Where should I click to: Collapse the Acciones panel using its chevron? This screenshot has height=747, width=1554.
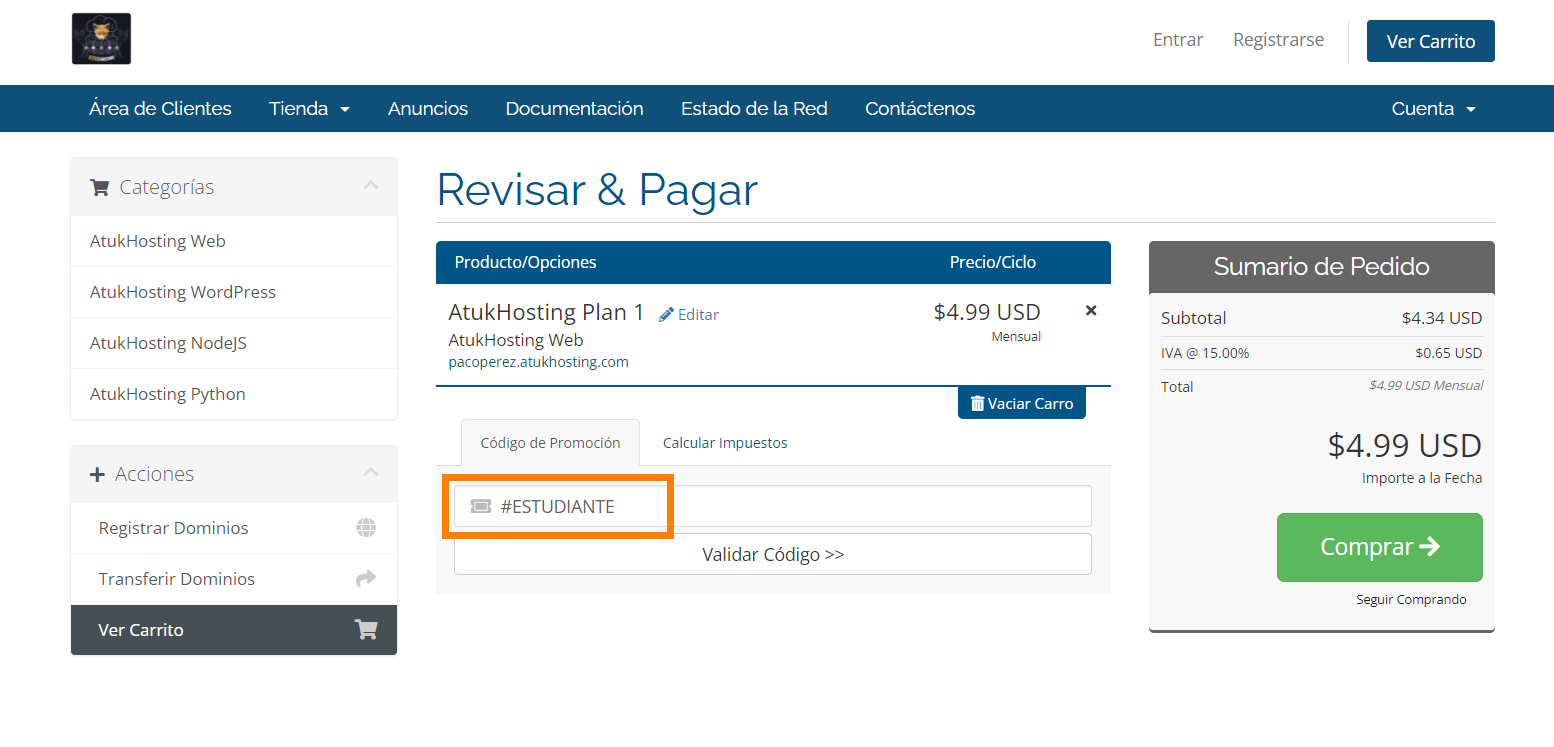click(371, 473)
